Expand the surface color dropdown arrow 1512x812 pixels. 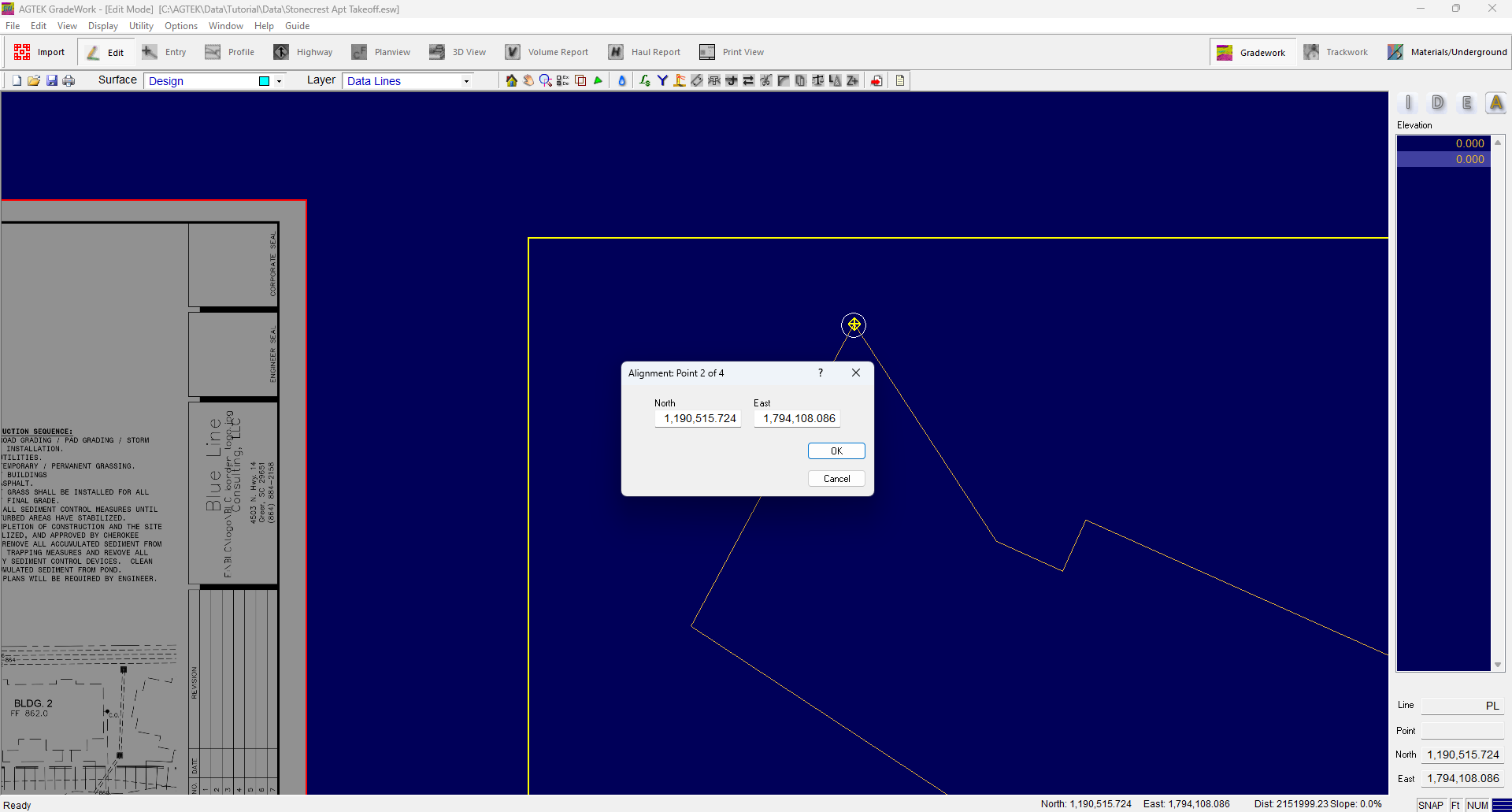point(280,80)
